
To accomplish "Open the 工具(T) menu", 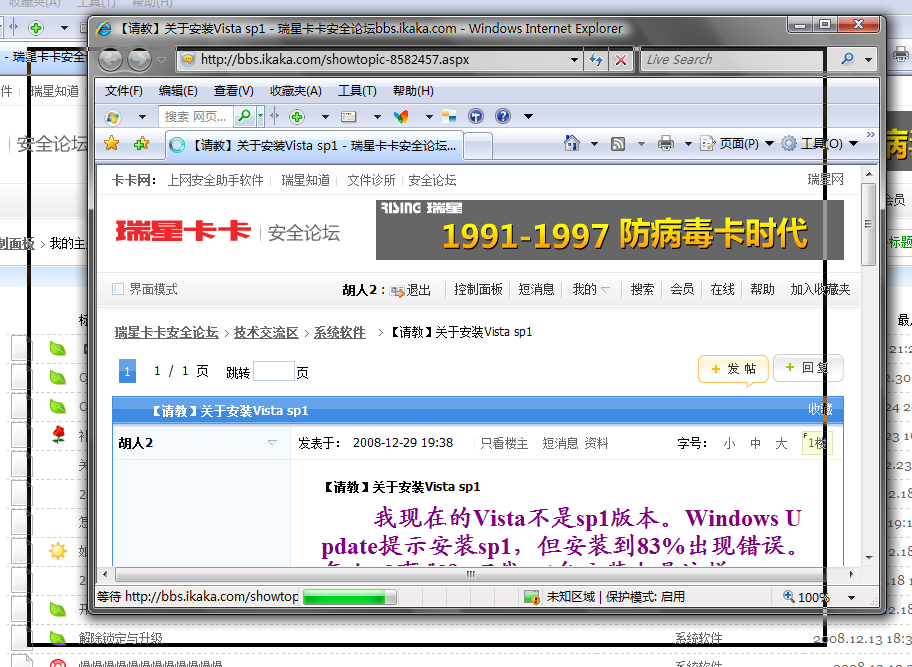I will 357,91.
